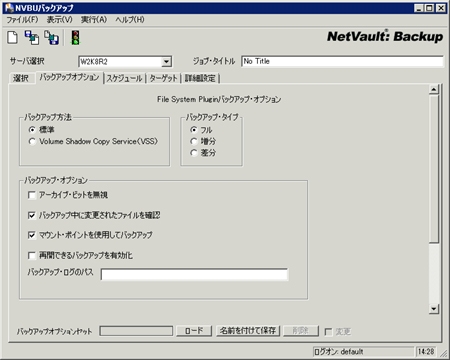Viewport: 450px width, 360px height.
Task: Click the scrollbar up arrow
Action: point(433,89)
